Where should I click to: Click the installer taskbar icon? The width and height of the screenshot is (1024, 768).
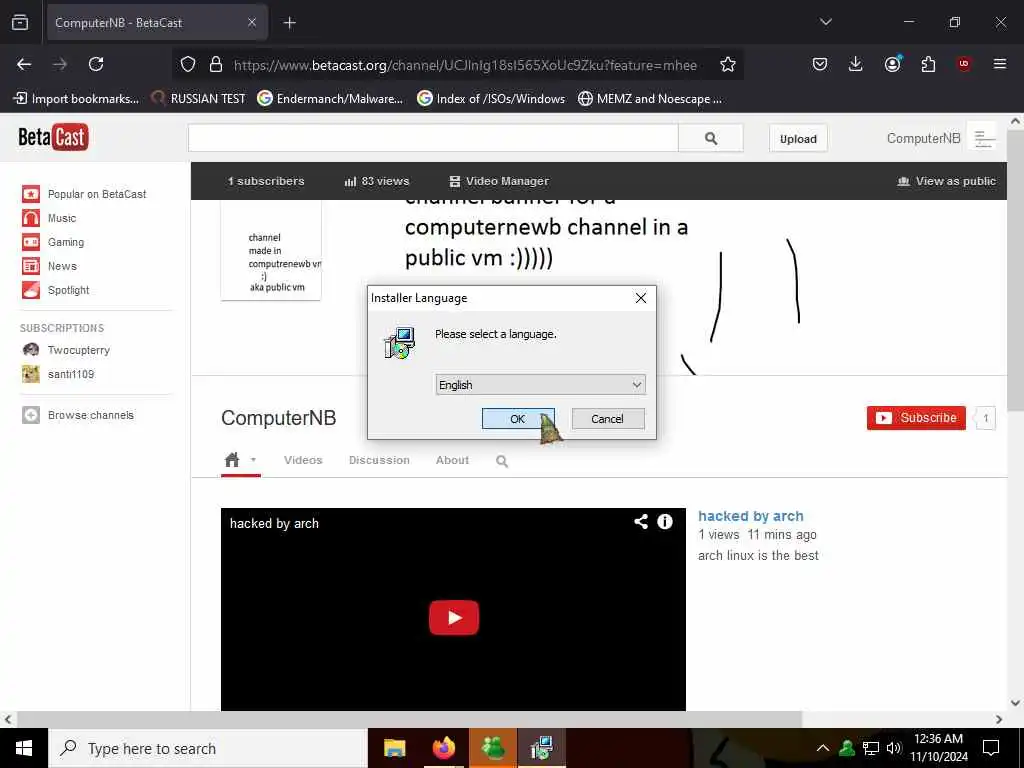[542, 748]
